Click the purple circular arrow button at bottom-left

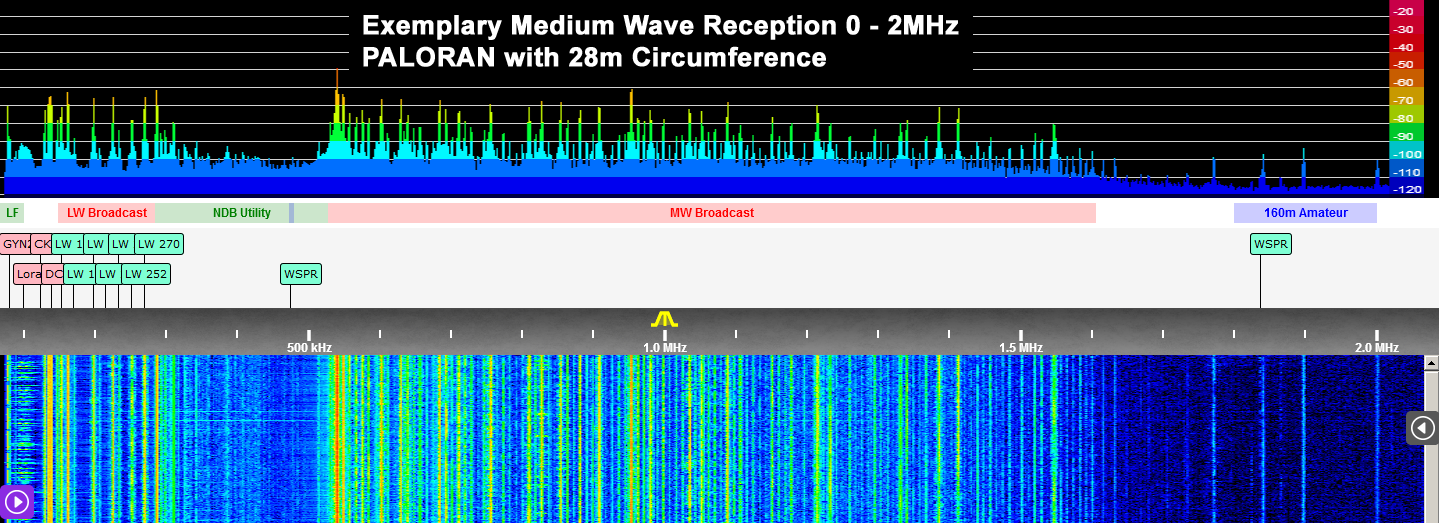[x=16, y=501]
